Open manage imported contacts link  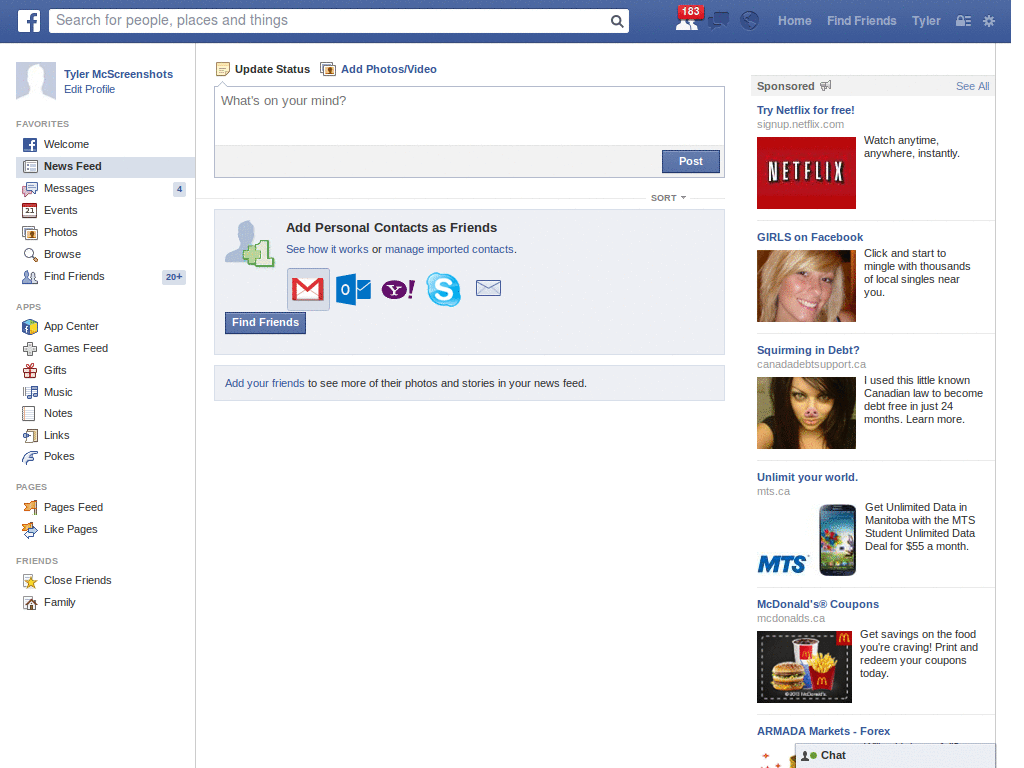[449, 249]
